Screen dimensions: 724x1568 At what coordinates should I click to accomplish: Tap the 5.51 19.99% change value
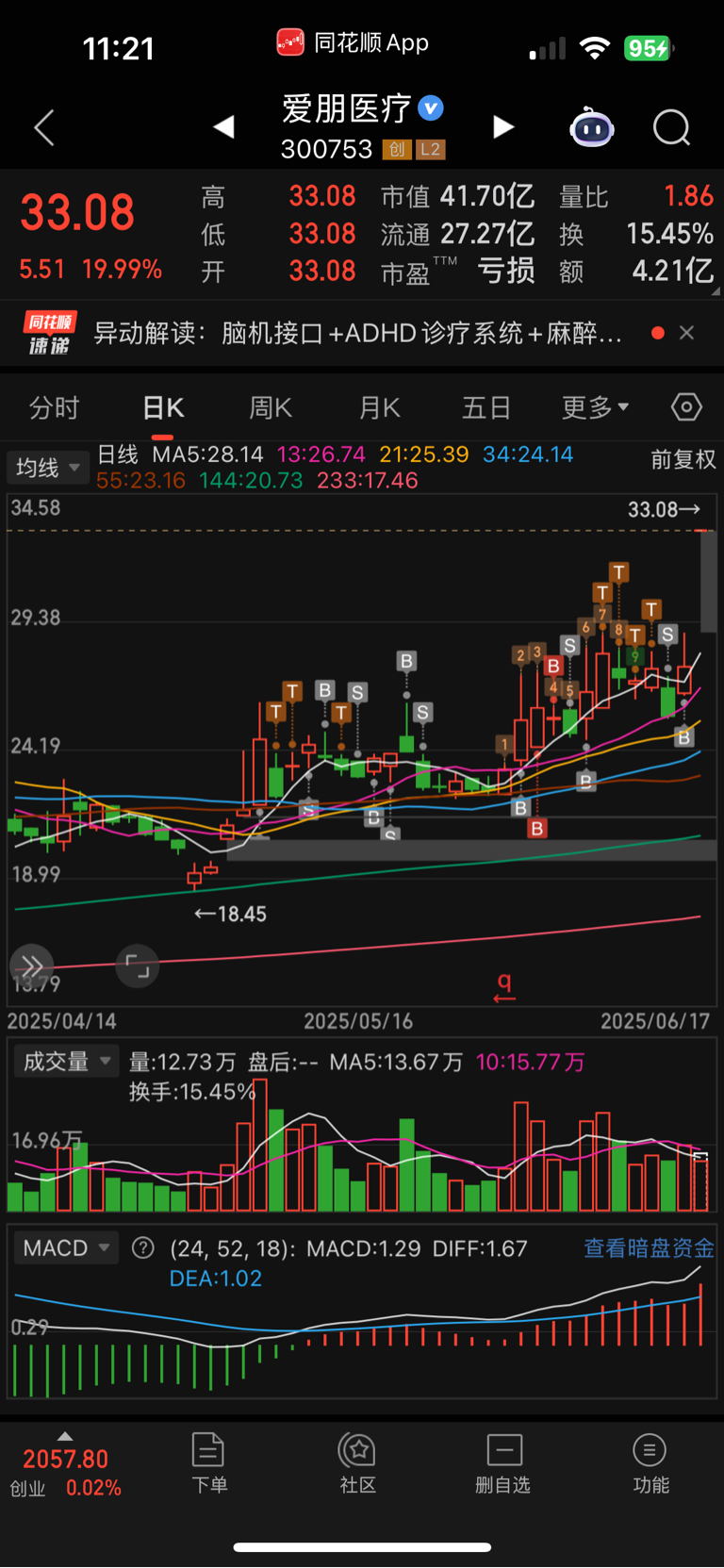pos(90,270)
